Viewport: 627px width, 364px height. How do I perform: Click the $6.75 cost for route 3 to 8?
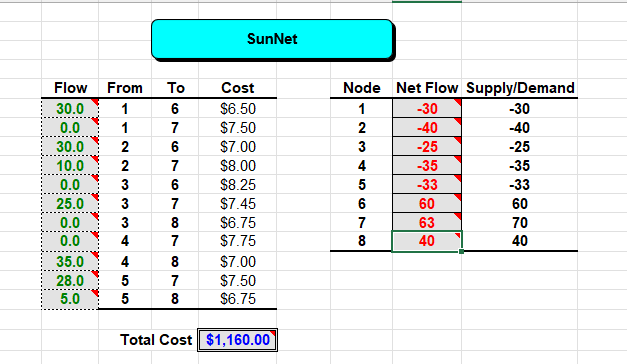click(x=238, y=222)
